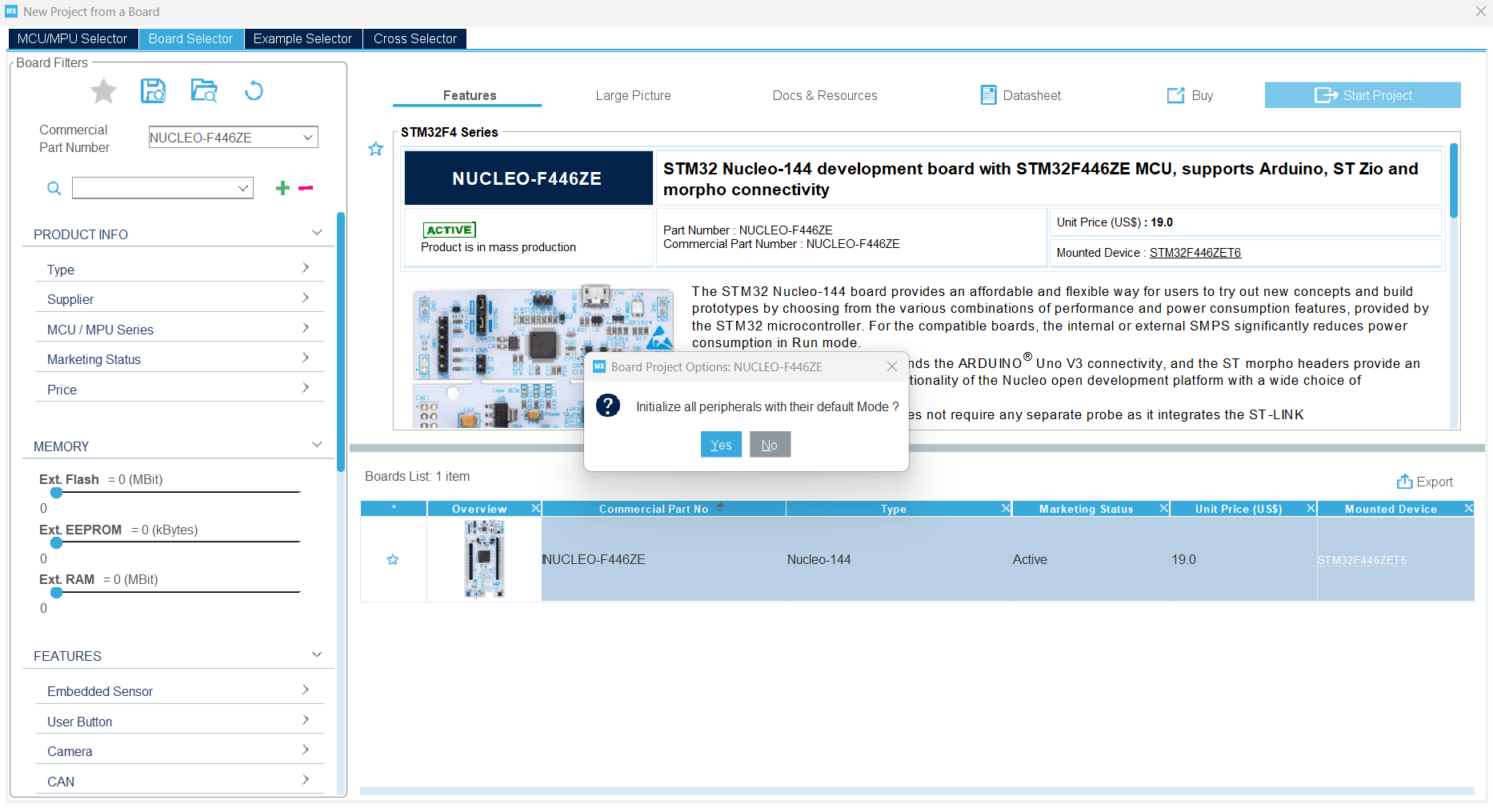Screen dimensions: 1493x812
Task: Click the save search filter icon
Action: [153, 91]
